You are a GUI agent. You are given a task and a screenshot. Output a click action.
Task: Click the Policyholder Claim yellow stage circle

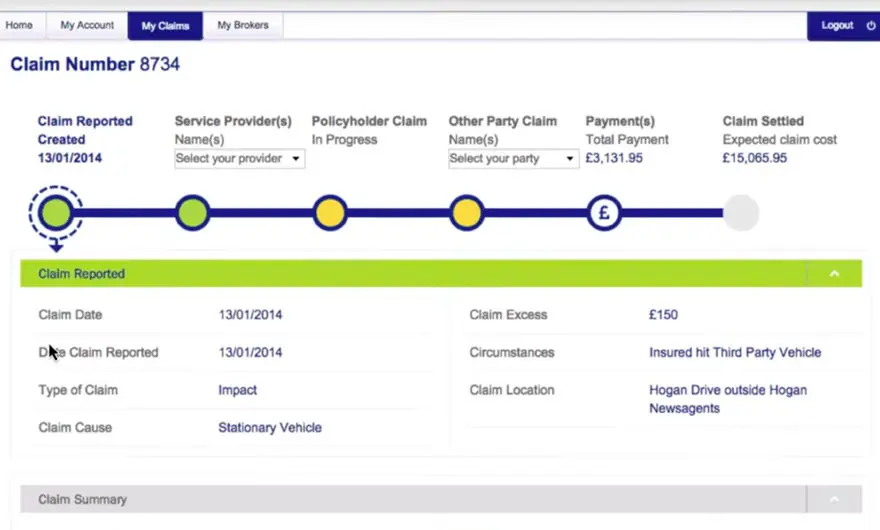click(x=330, y=212)
